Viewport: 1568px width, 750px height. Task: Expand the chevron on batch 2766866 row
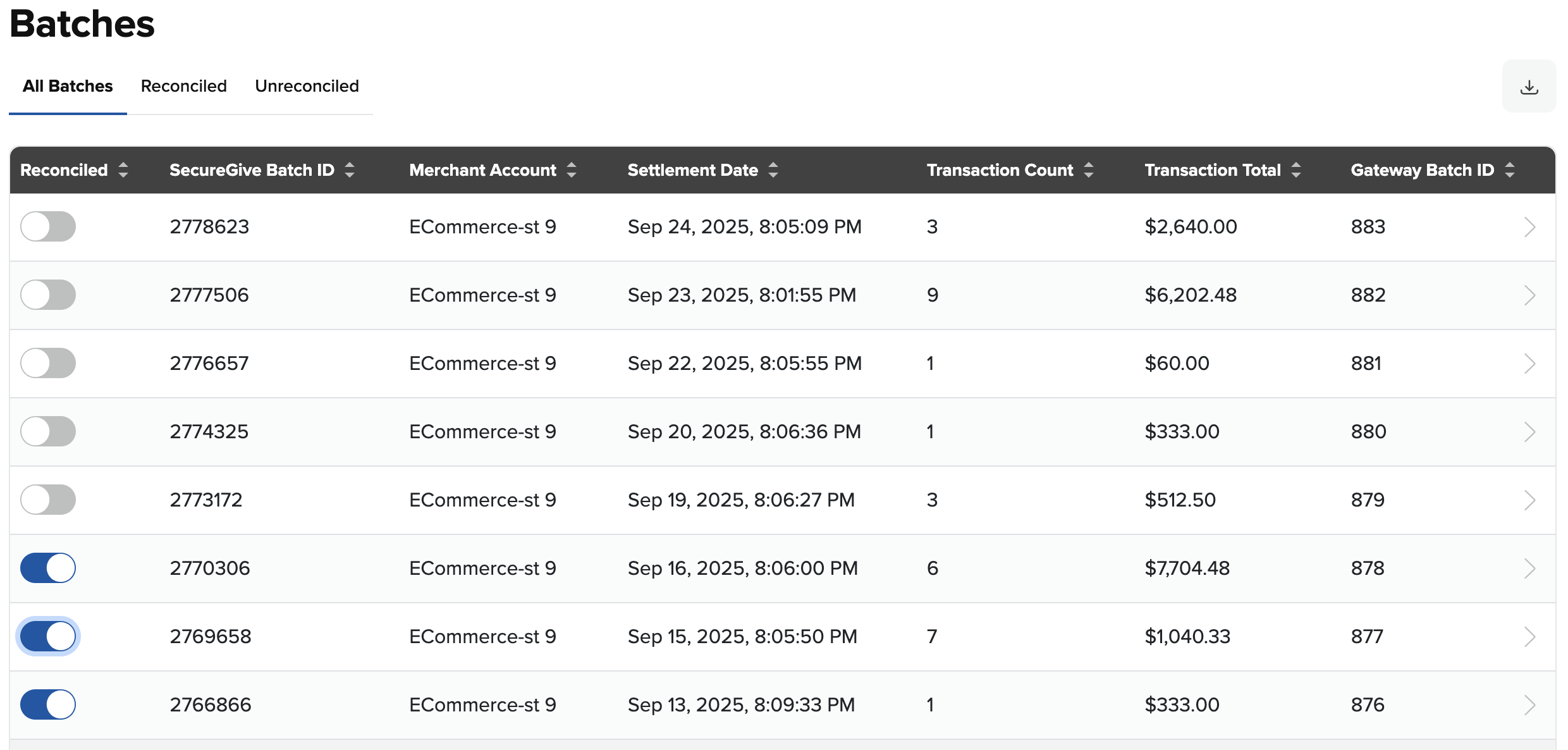click(1529, 704)
